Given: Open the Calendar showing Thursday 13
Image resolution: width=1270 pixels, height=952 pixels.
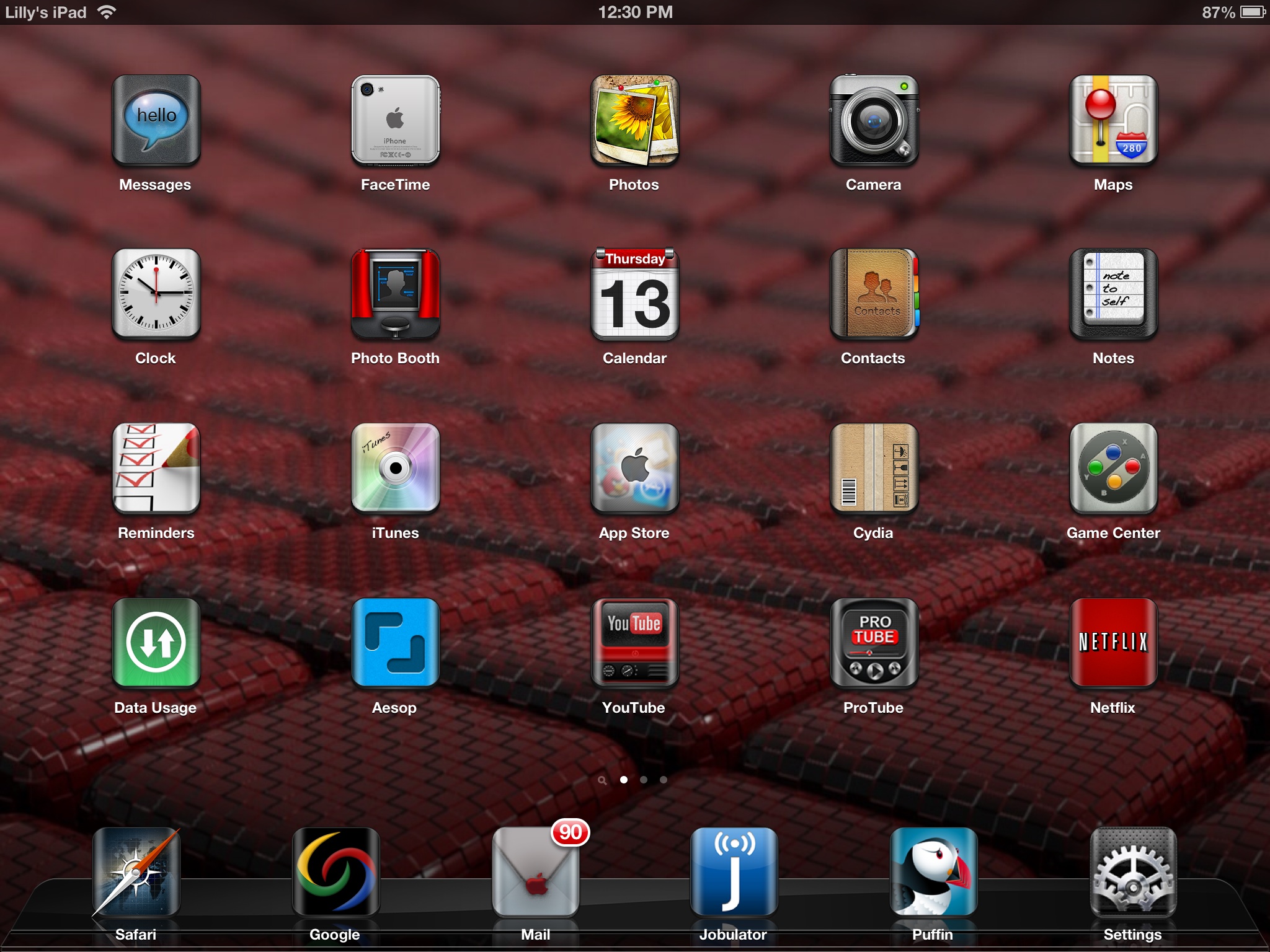Looking at the screenshot, I should (x=634, y=293).
